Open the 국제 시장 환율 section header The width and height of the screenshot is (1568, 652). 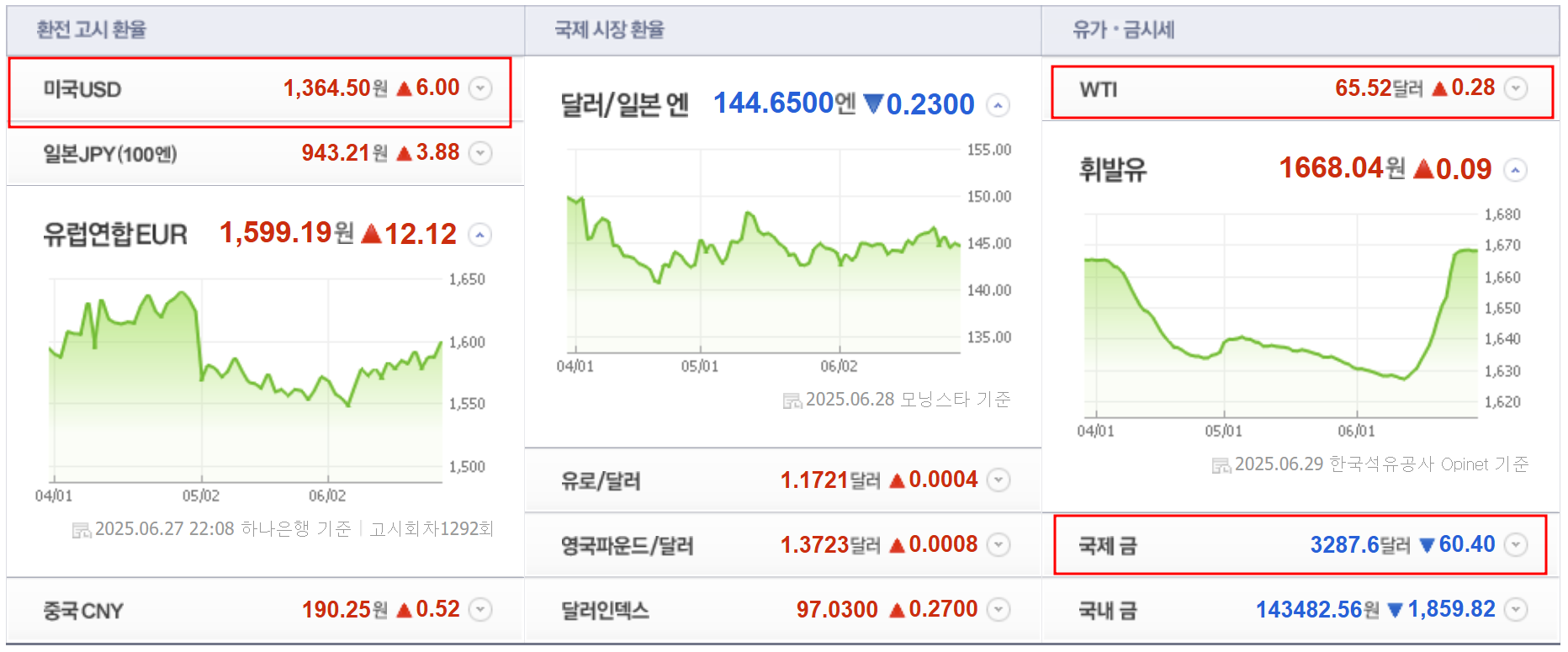(x=609, y=30)
